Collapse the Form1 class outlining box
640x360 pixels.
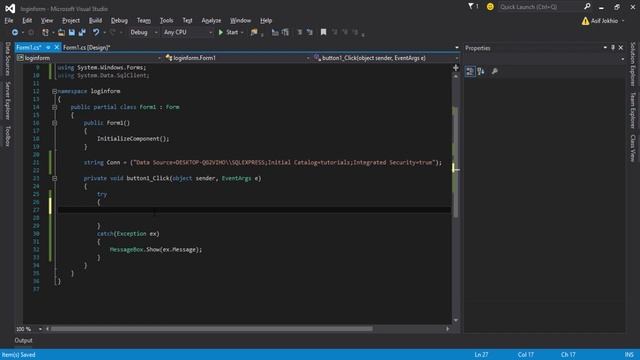pos(54,107)
